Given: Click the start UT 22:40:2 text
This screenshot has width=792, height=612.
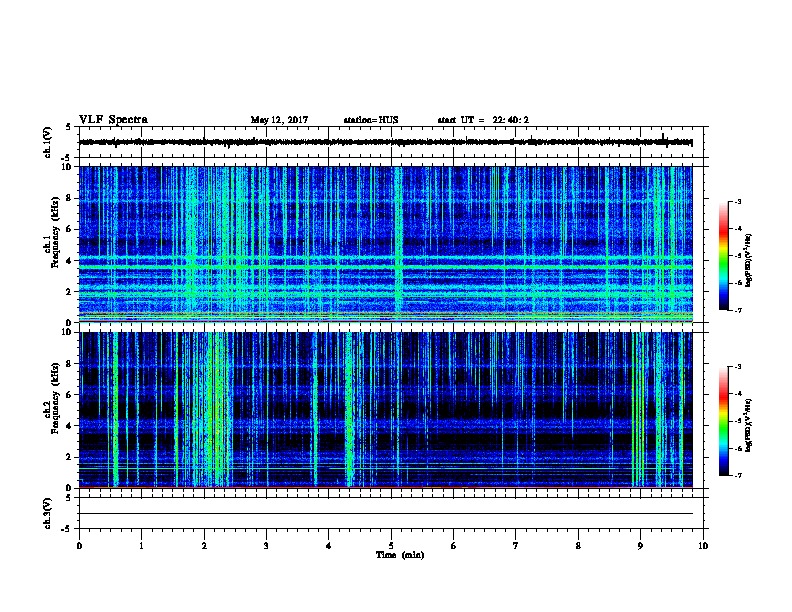Looking at the screenshot, I should tap(483, 120).
